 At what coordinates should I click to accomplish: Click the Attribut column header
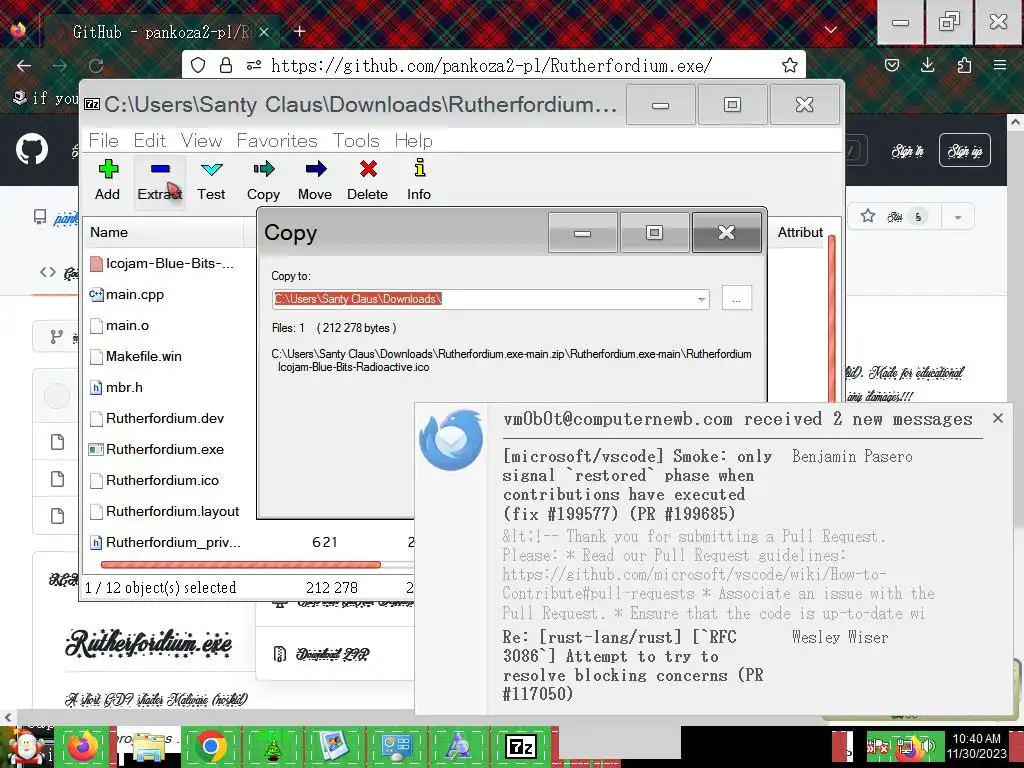click(x=800, y=232)
